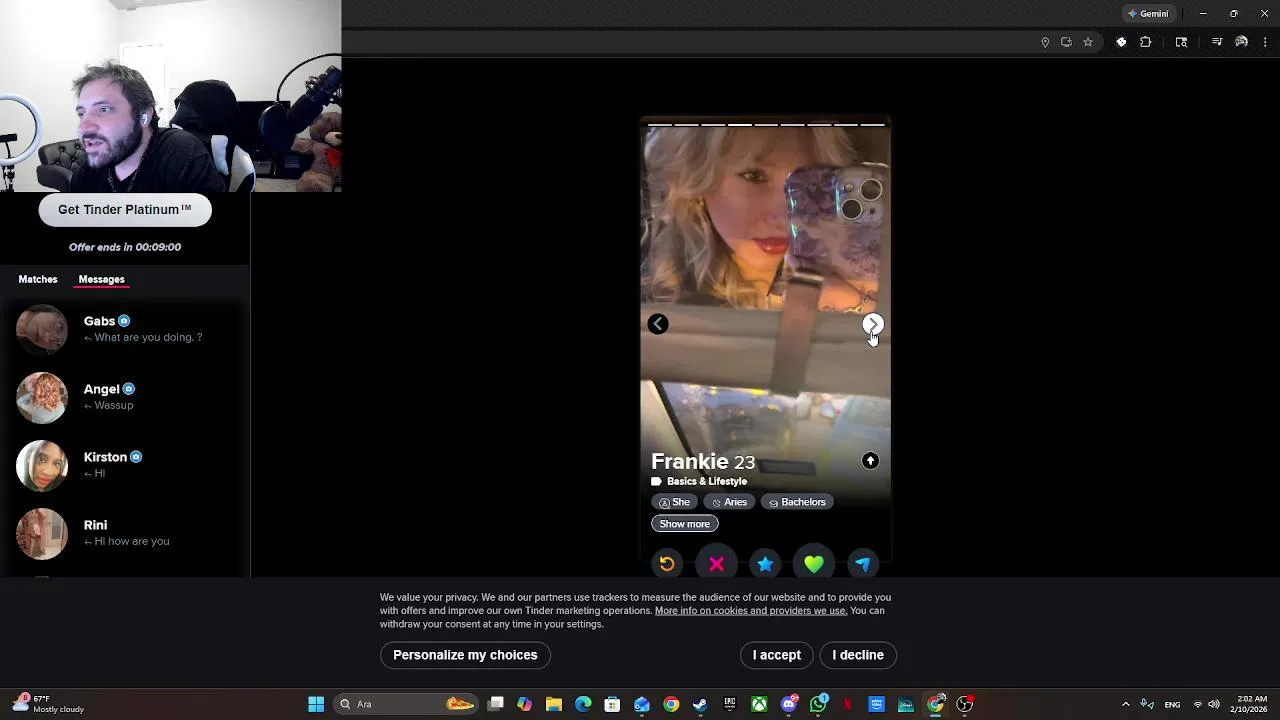Open weather widget showing Mostly cloudy
The height and width of the screenshot is (720, 1280).
50,704
